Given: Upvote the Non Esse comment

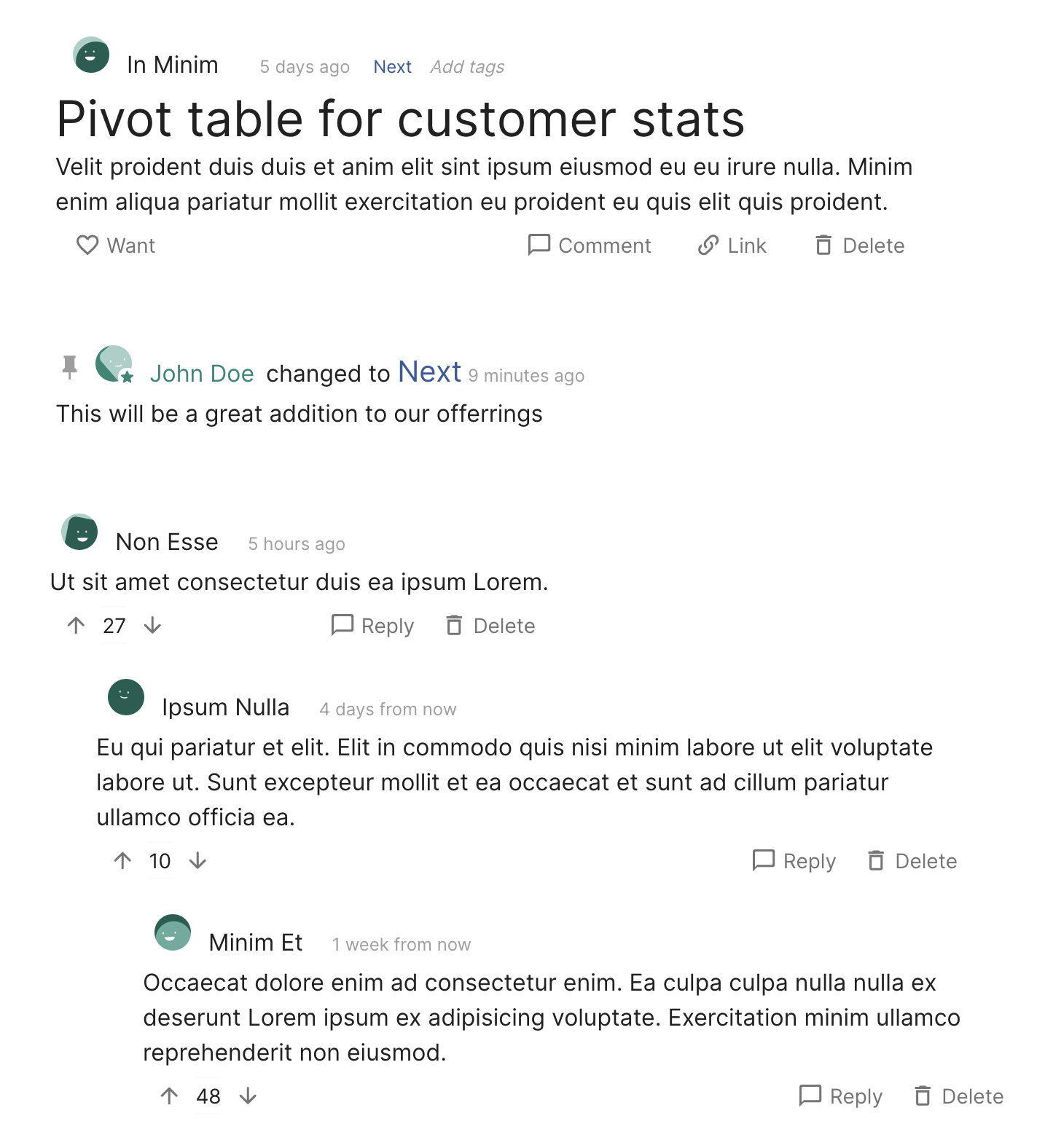Looking at the screenshot, I should tap(76, 626).
